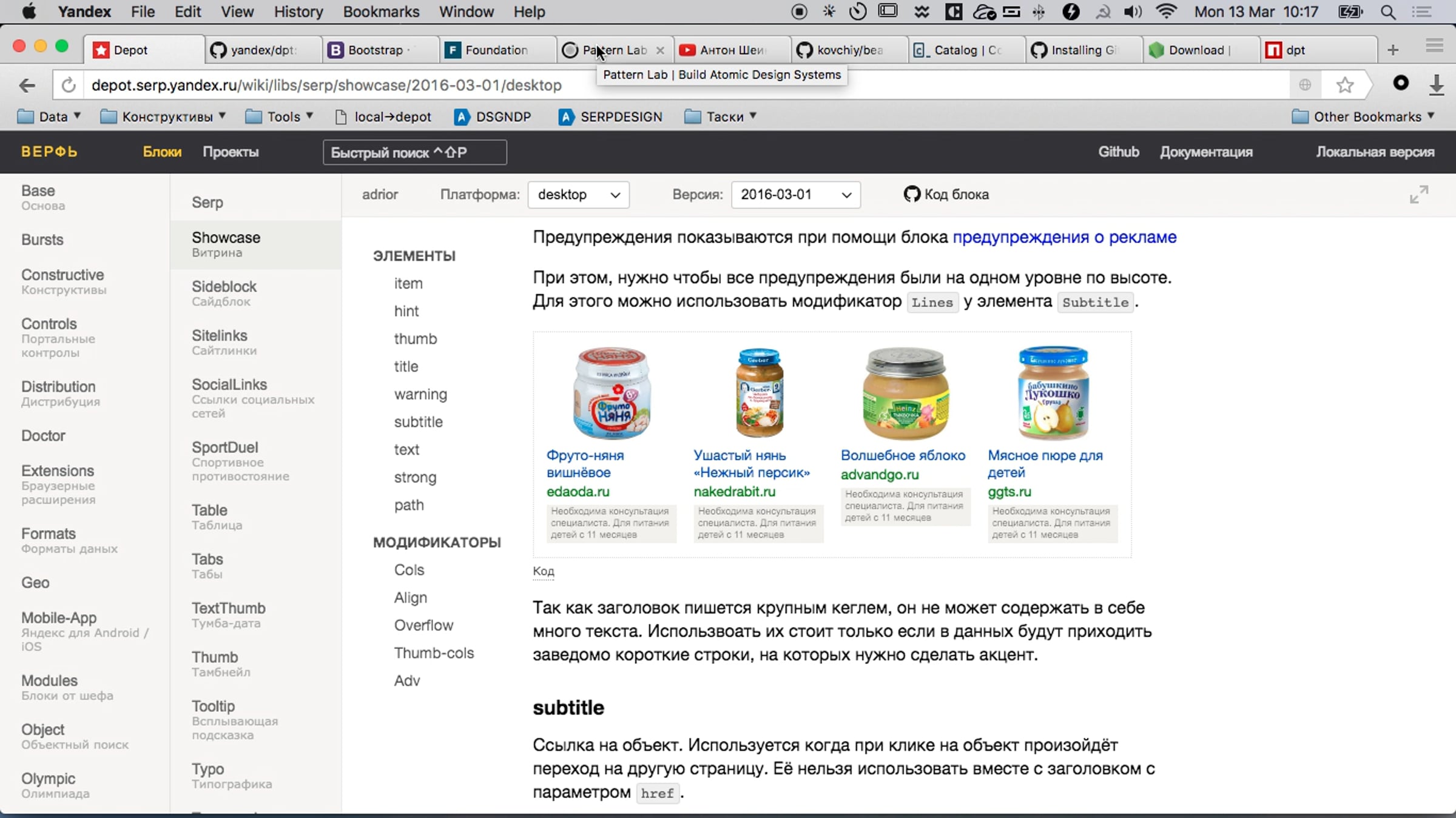Follow the предупреждения о рекламе link
The height and width of the screenshot is (818, 1456).
click(x=1064, y=237)
